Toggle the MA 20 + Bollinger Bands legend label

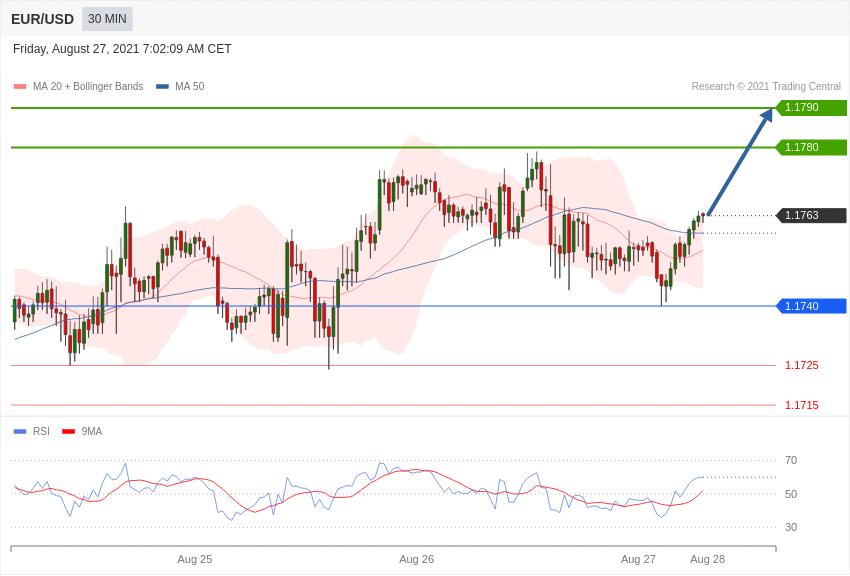click(88, 87)
